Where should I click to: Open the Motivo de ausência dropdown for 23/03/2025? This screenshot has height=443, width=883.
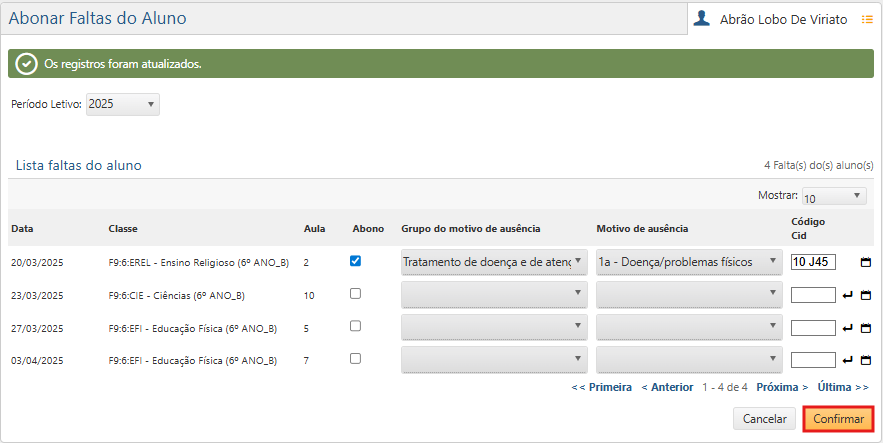pos(689,295)
